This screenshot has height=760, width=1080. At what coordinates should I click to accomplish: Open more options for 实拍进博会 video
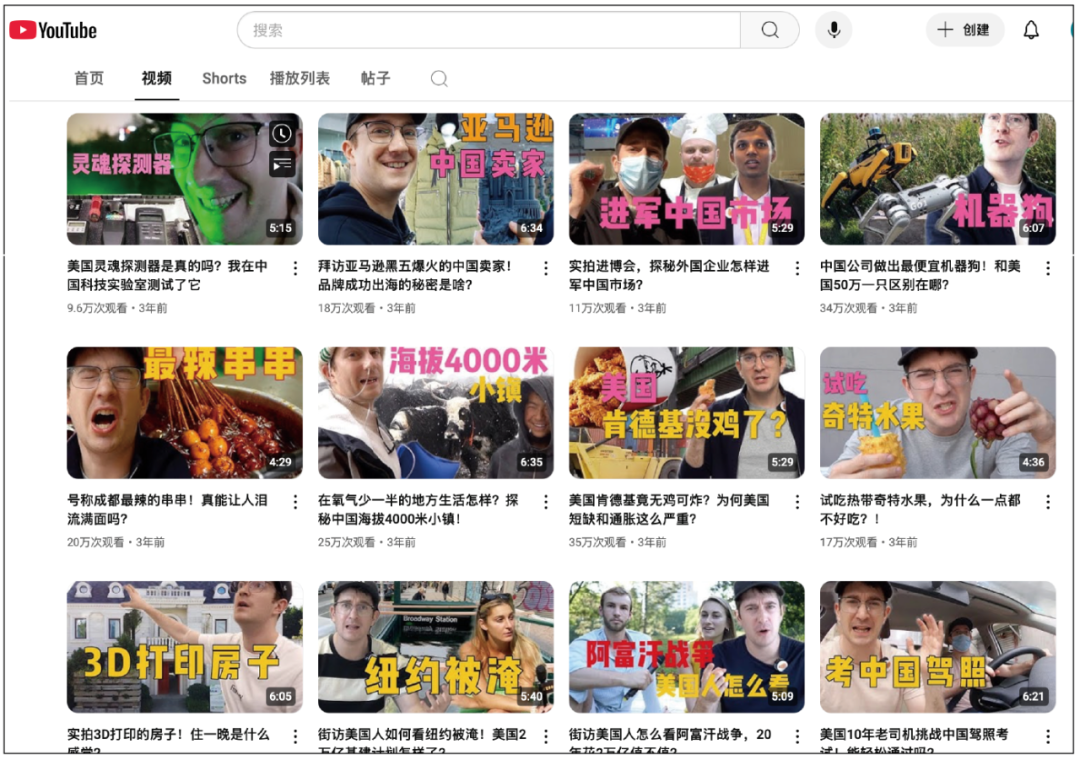pyautogui.click(x=798, y=268)
